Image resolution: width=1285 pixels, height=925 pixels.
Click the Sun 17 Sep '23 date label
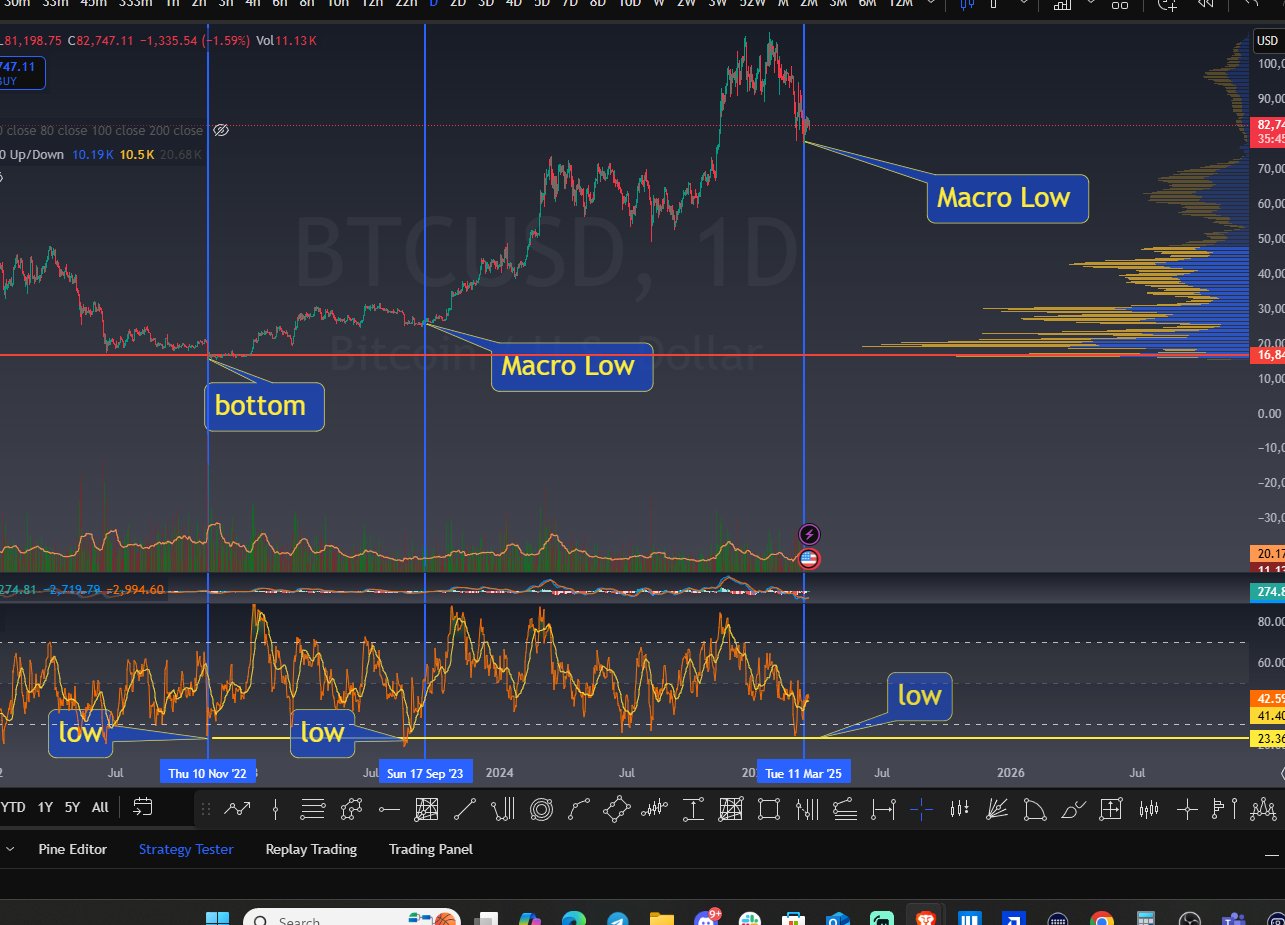(425, 773)
